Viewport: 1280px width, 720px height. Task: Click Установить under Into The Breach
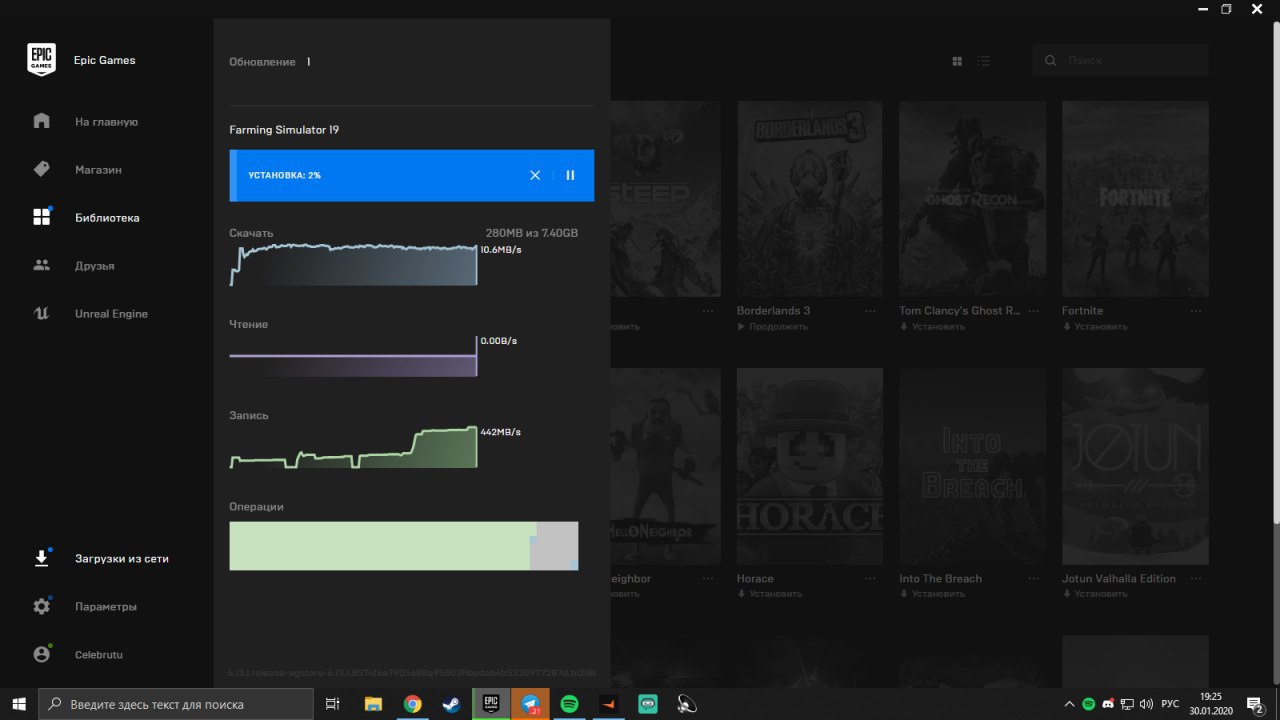(x=932, y=594)
